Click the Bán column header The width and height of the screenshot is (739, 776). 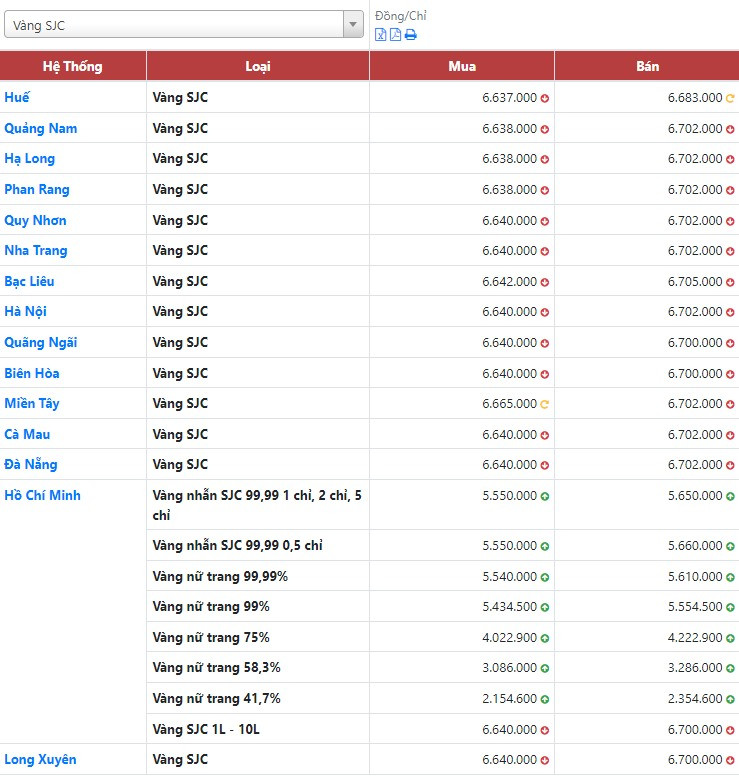coord(647,66)
